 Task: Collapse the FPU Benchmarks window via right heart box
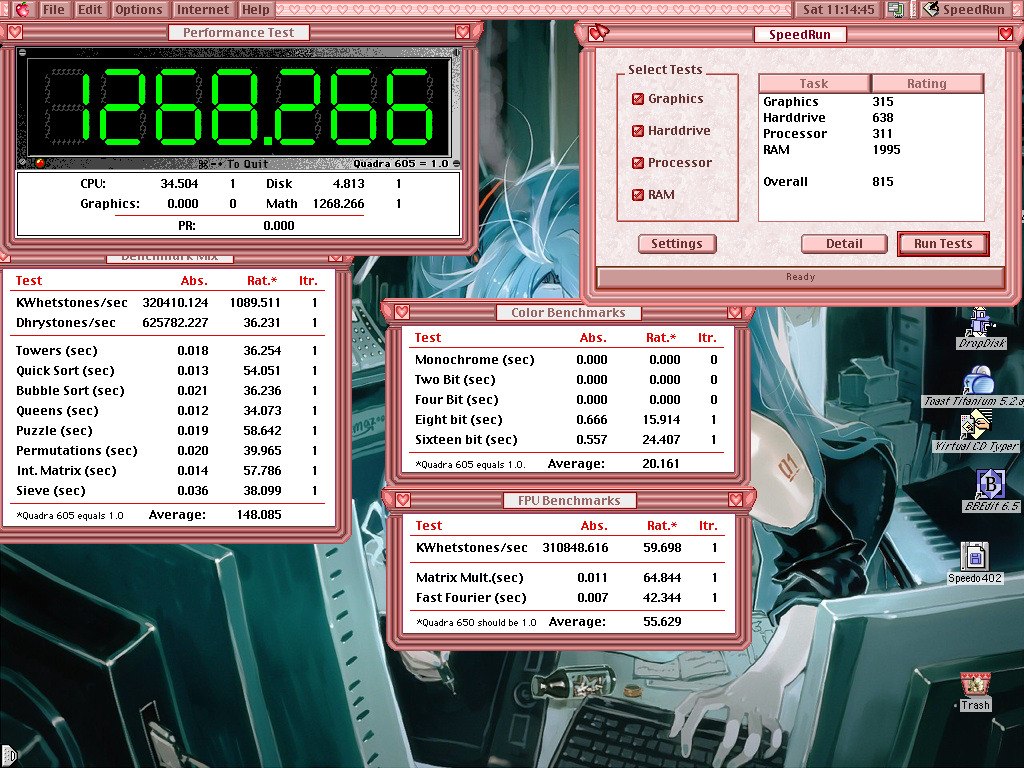(736, 500)
